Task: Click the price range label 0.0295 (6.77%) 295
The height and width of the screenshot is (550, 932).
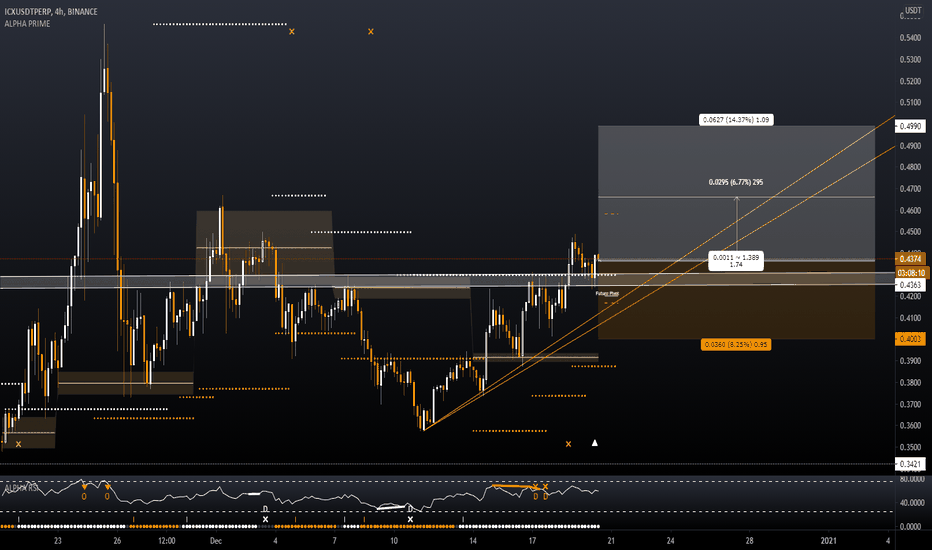Action: point(736,182)
